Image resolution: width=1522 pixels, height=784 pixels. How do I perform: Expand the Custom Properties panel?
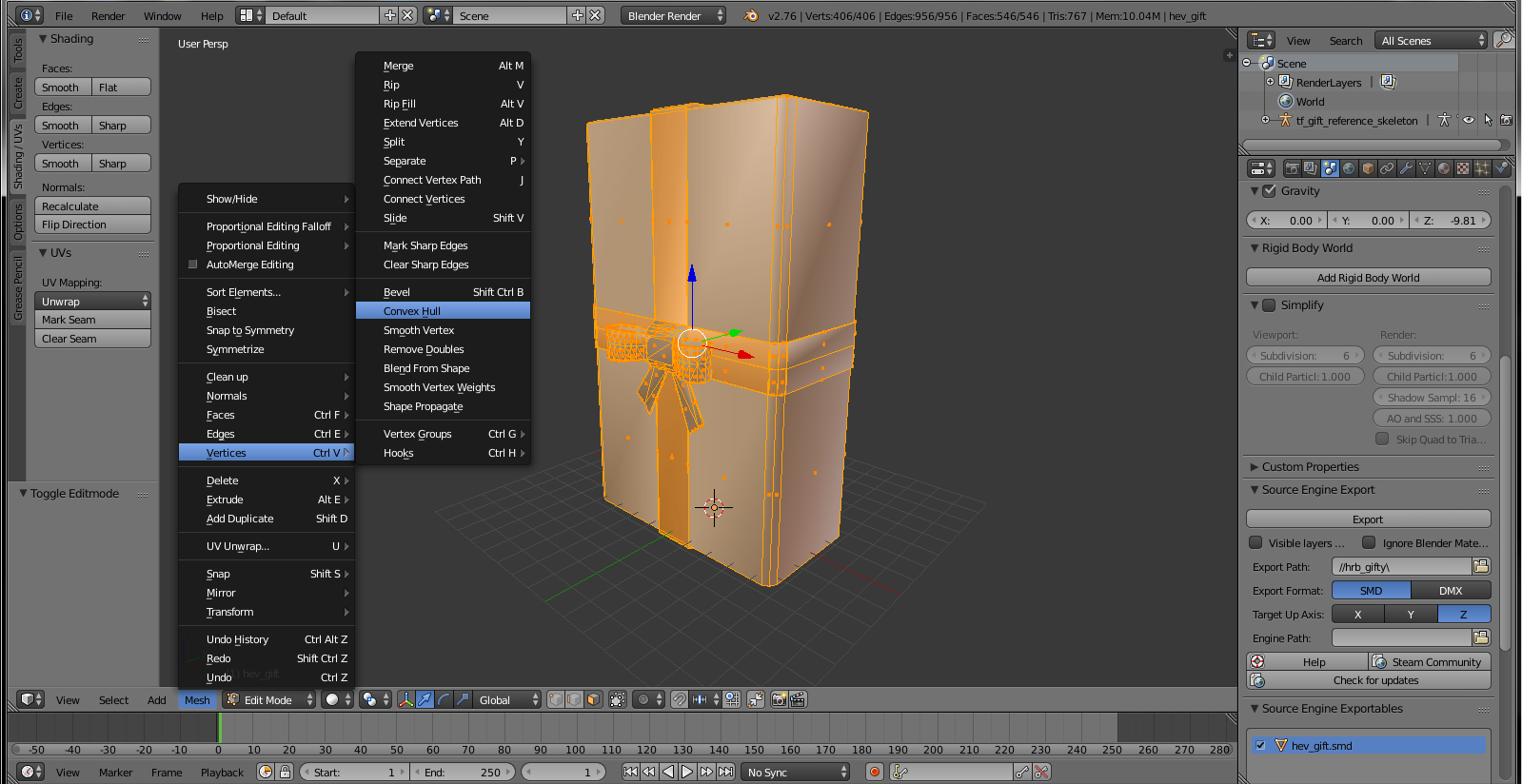1310,467
